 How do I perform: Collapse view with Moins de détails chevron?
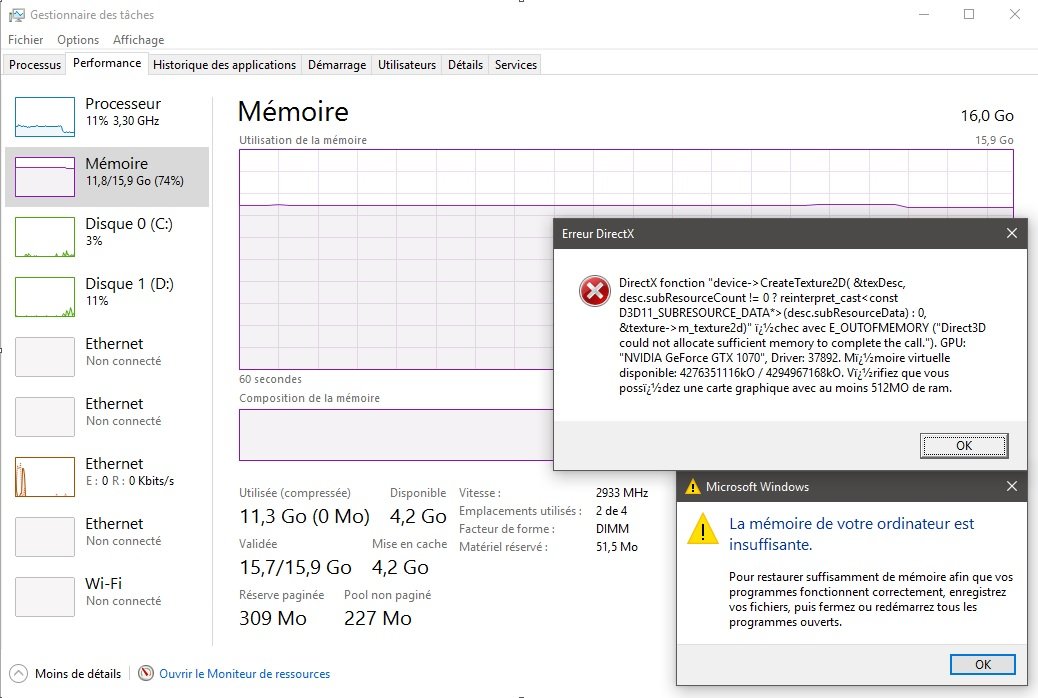(x=18, y=674)
